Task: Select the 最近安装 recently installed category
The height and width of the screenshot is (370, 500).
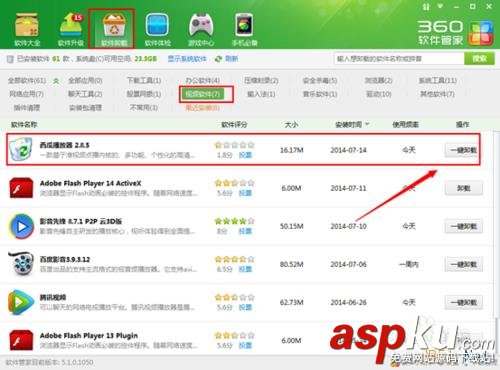Action: point(203,108)
